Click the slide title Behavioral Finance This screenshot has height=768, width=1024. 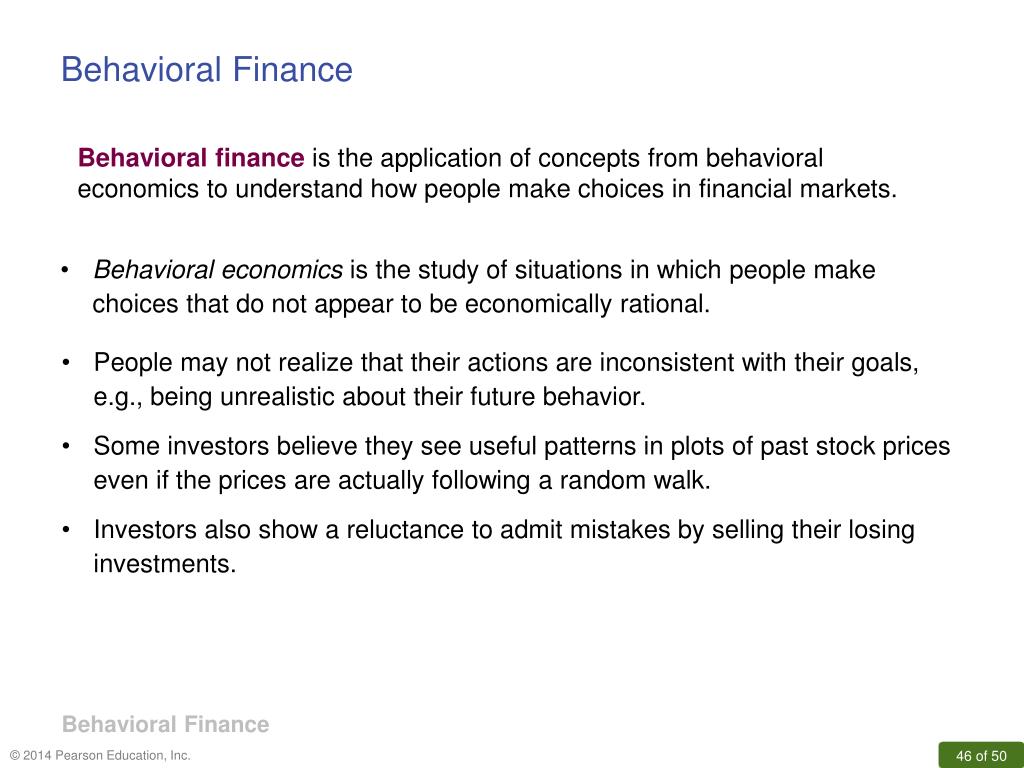tap(206, 69)
